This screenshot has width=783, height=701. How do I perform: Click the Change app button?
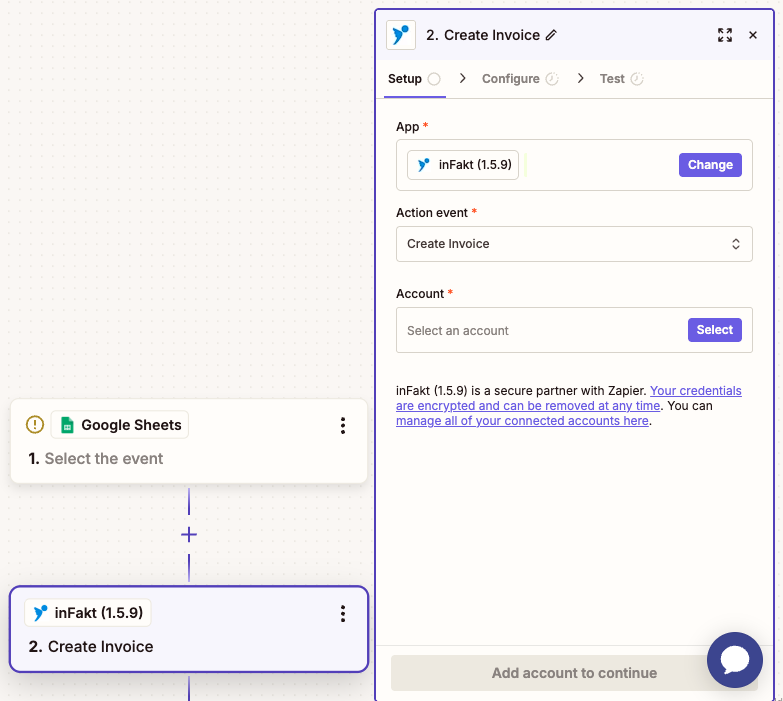(710, 165)
